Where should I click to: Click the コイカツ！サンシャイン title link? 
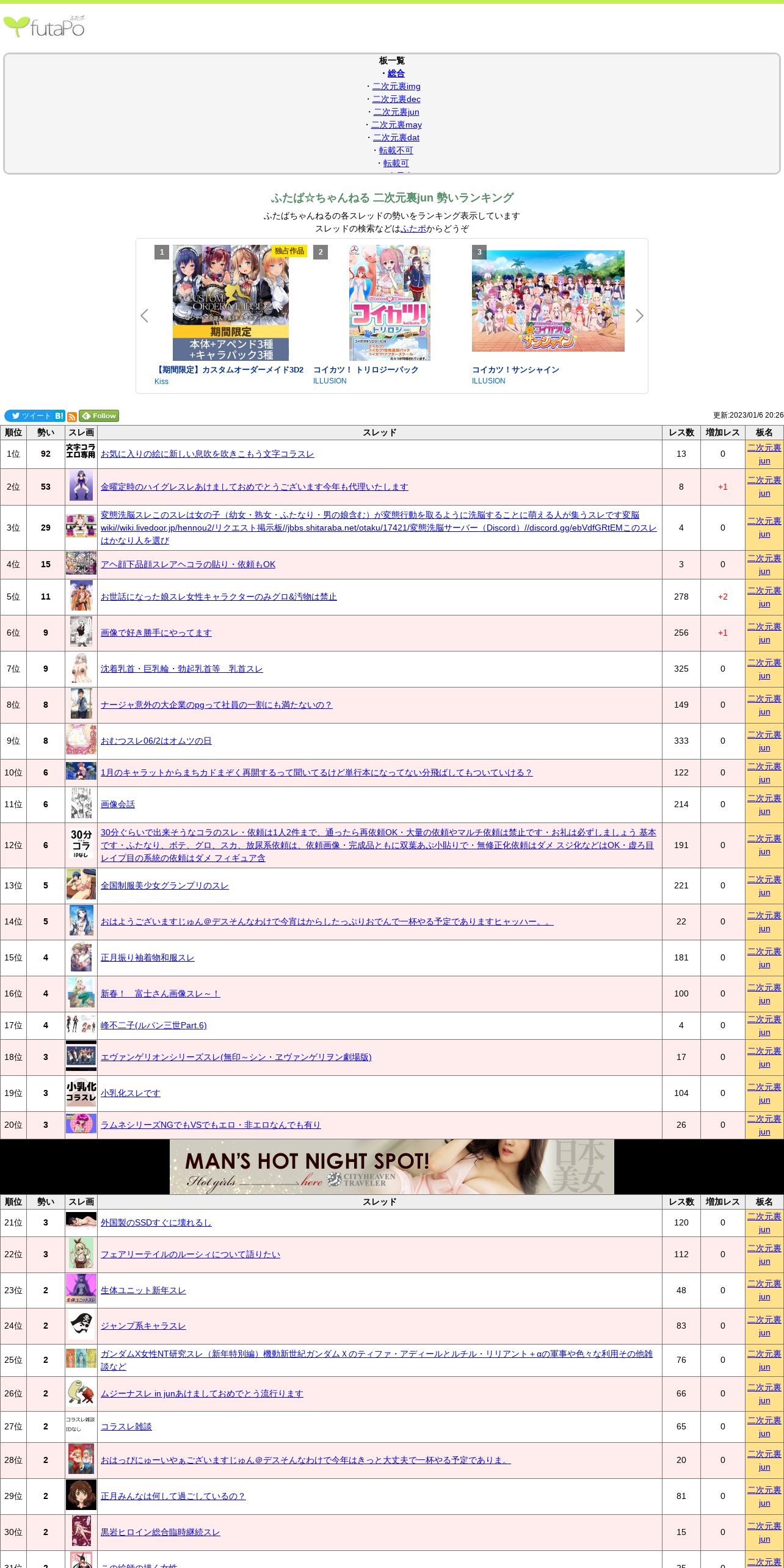click(515, 370)
